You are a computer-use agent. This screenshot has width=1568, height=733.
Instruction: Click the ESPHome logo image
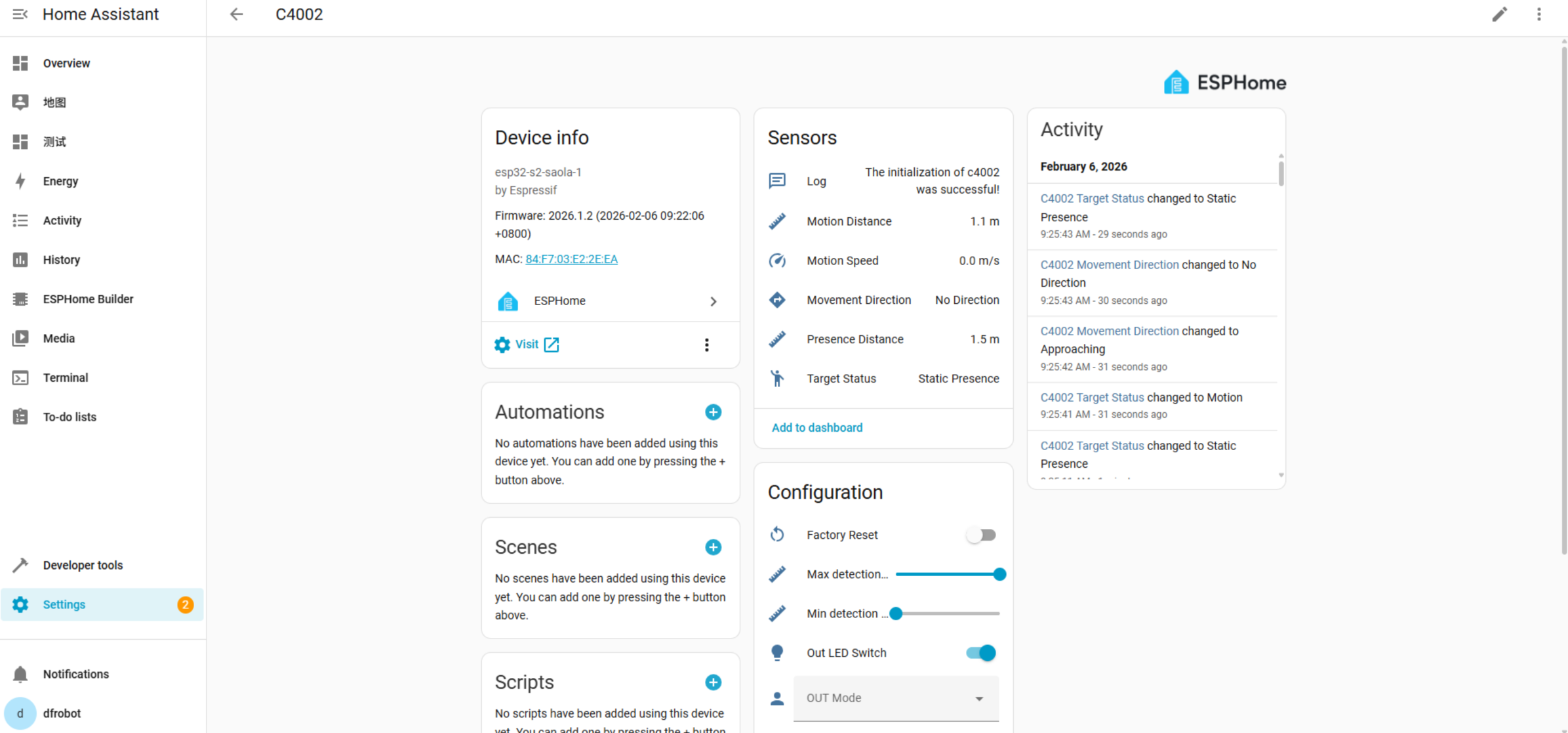pos(1224,83)
